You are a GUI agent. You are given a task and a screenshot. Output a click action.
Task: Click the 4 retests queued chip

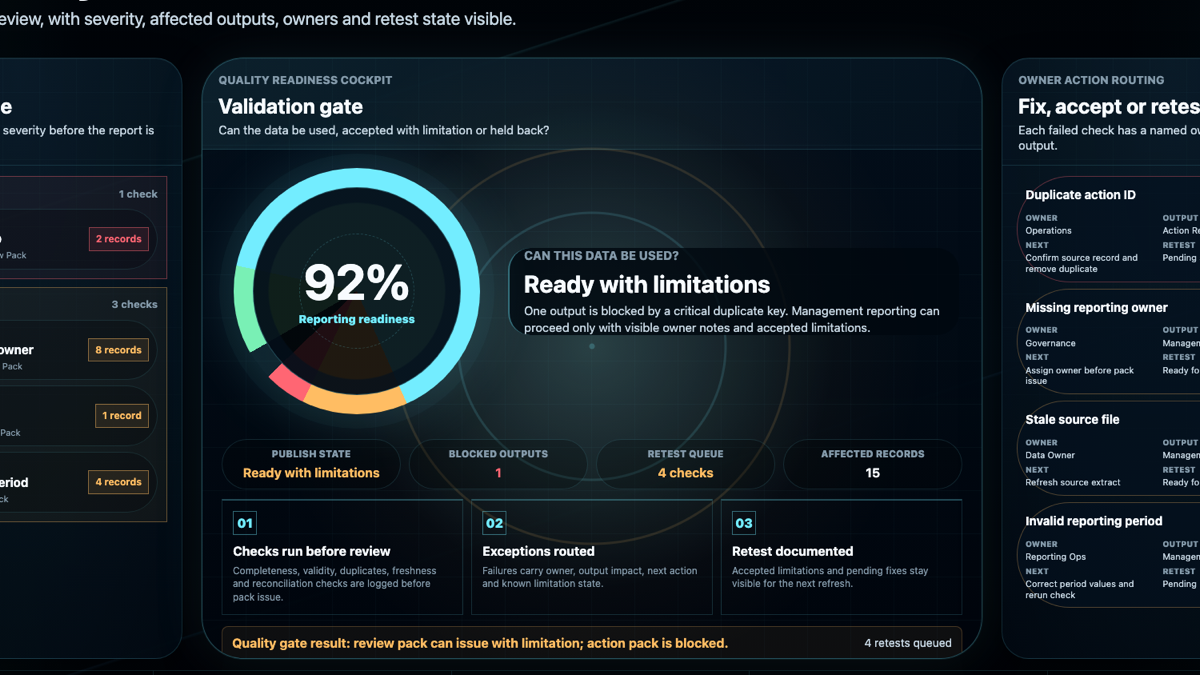(908, 643)
